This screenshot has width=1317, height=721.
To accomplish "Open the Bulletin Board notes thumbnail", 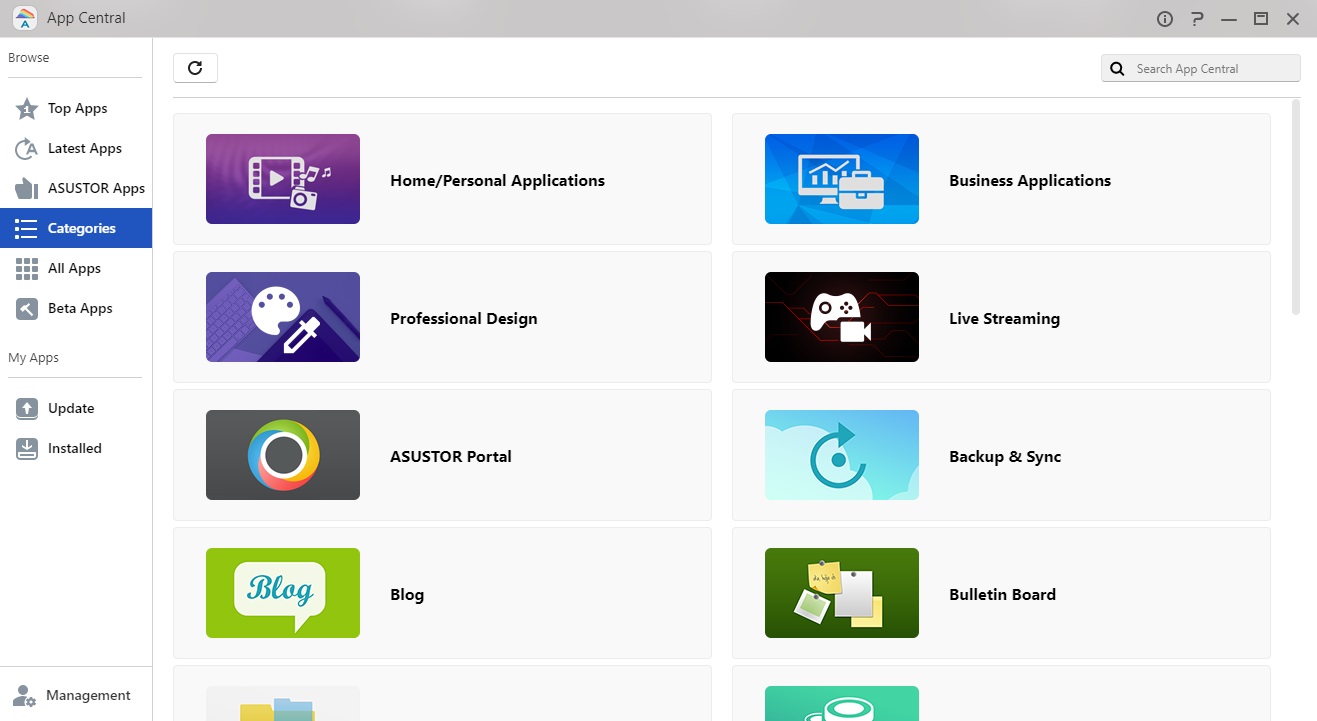I will (x=842, y=593).
